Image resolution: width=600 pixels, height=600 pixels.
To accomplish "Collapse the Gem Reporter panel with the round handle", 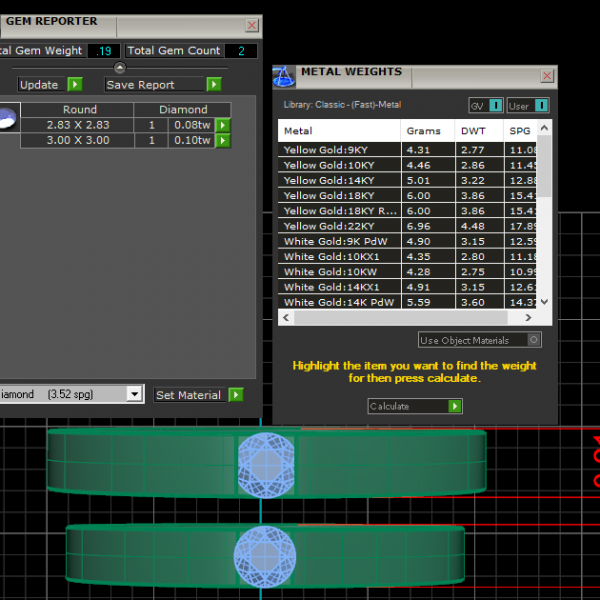I will click(x=120, y=68).
